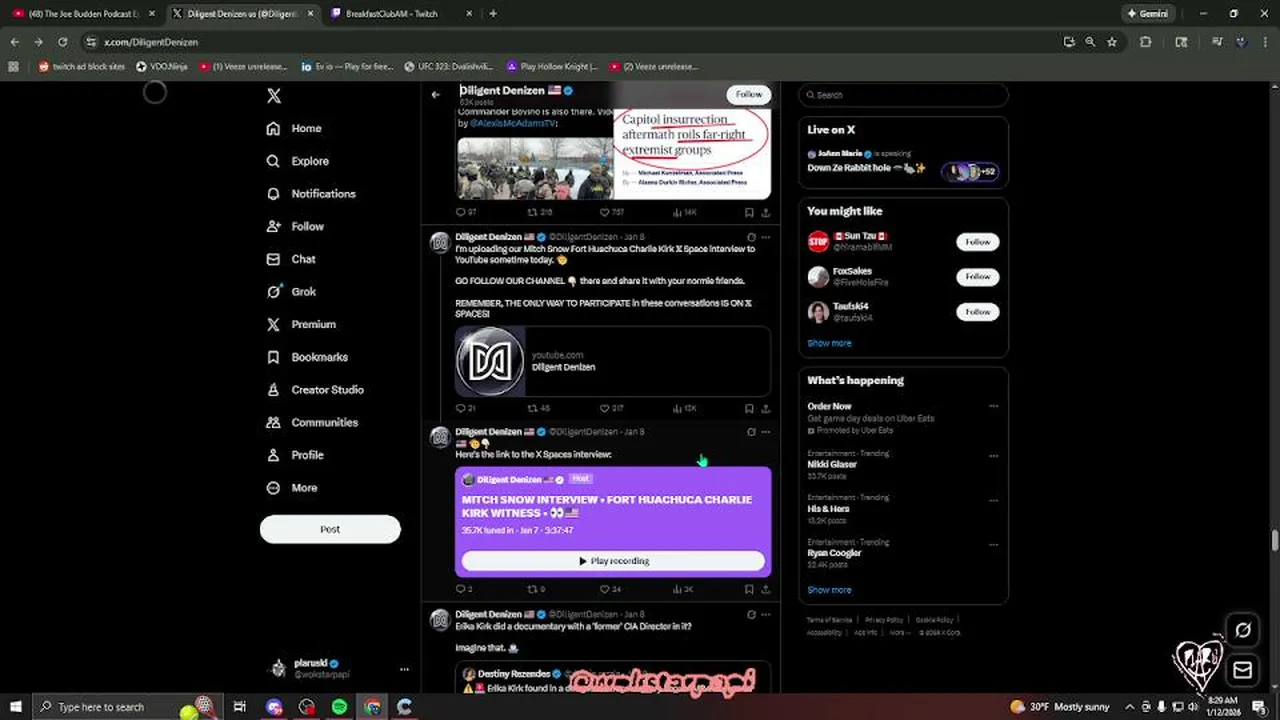1280x720 pixels.
Task: Open the @AlexisMcAdamsTV mention link
Action: click(x=513, y=123)
